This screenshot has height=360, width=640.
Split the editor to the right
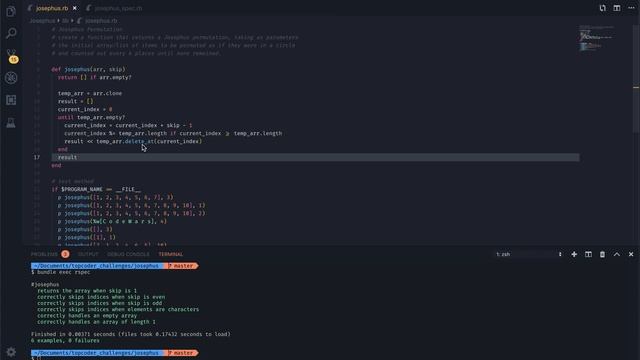tap(617, 8)
